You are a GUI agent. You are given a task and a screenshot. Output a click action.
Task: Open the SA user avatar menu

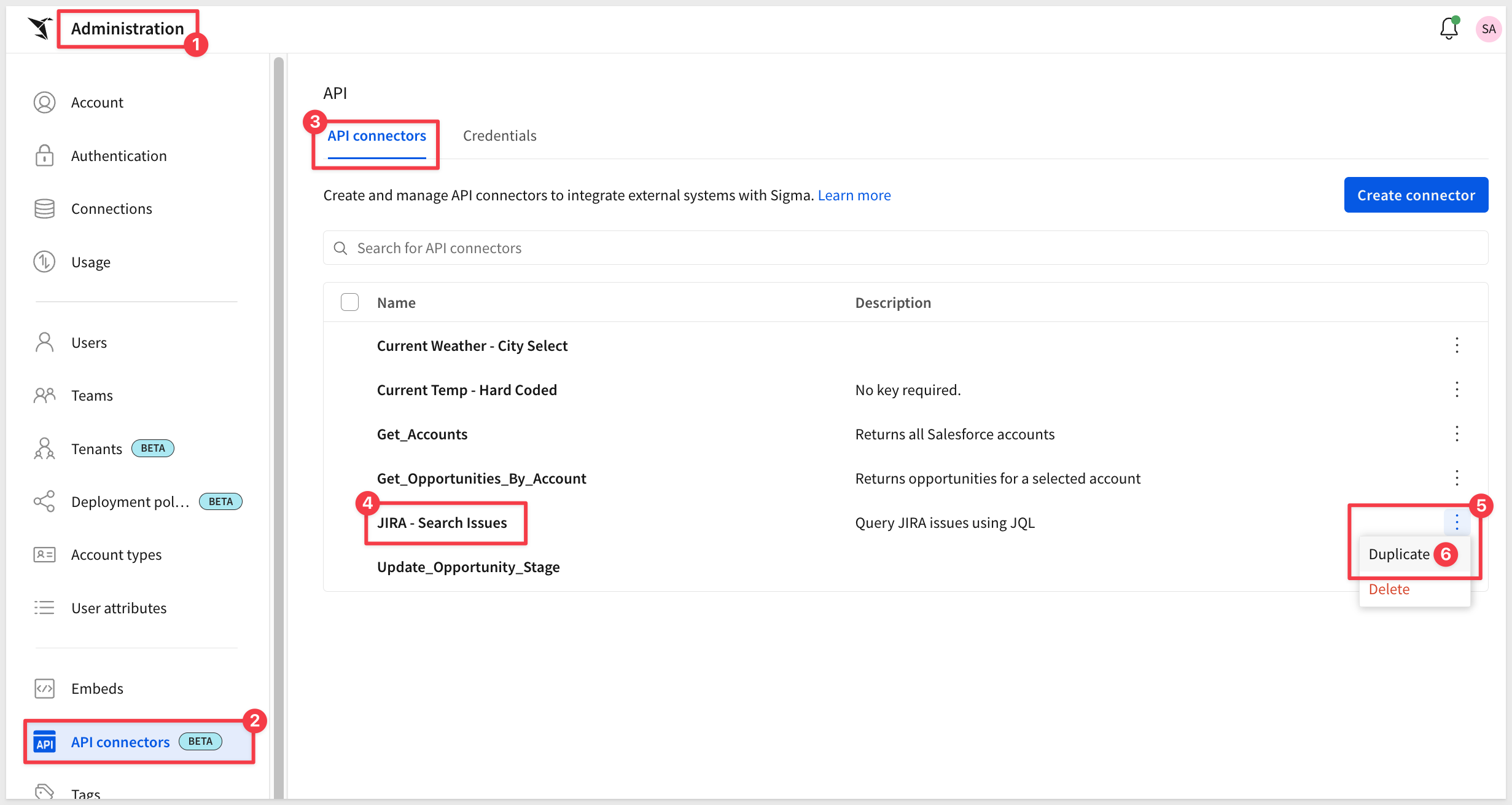point(1488,29)
